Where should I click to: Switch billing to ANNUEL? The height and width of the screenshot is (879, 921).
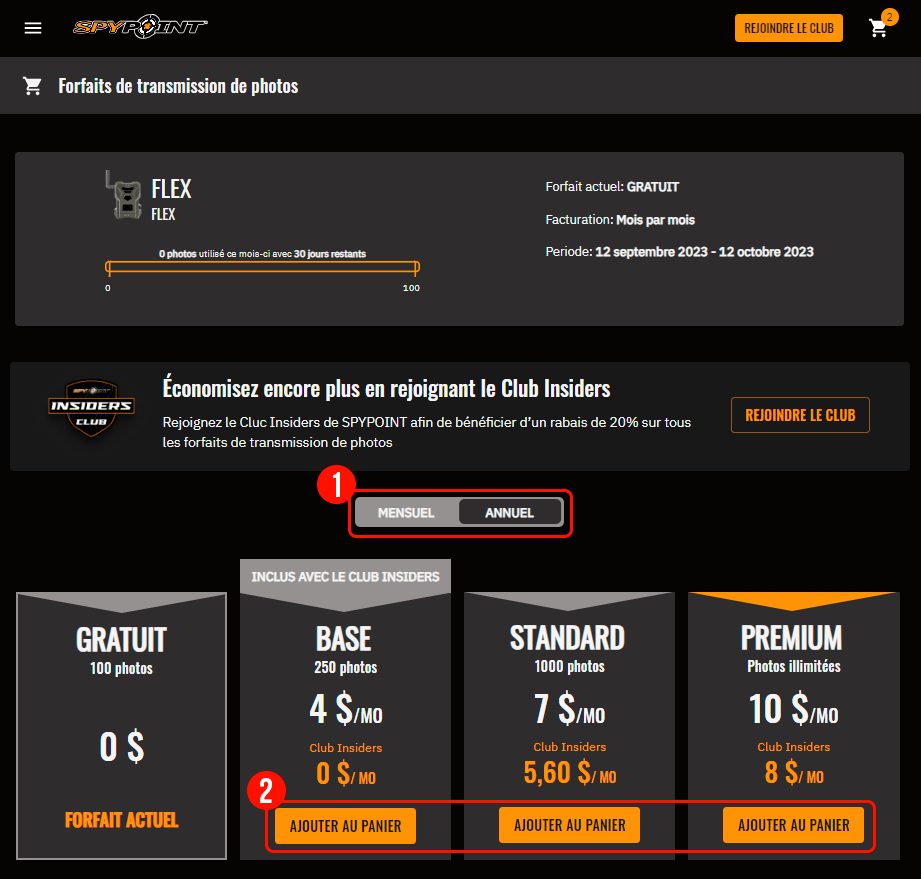tap(509, 513)
